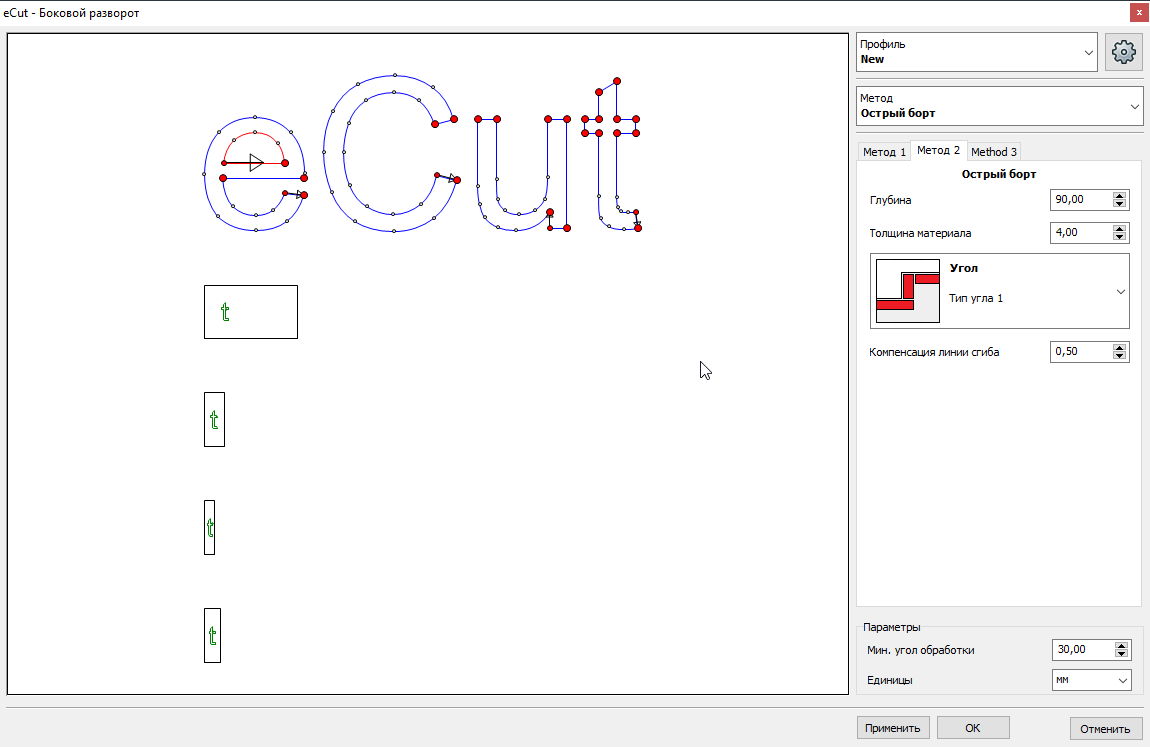Decrease Компенсация линии сгиба value
Screen dimensions: 1150x747
click(x=1119, y=356)
